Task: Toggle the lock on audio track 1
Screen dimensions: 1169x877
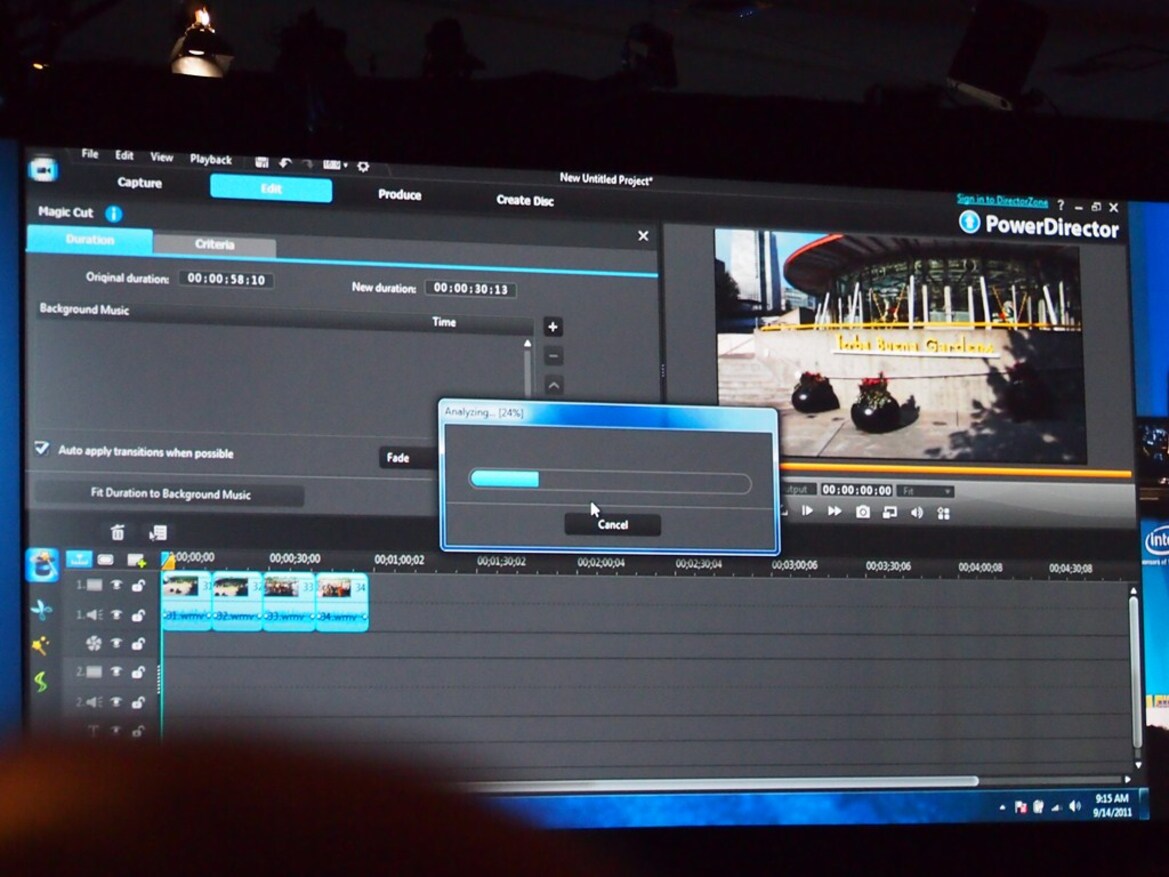Action: [138, 615]
